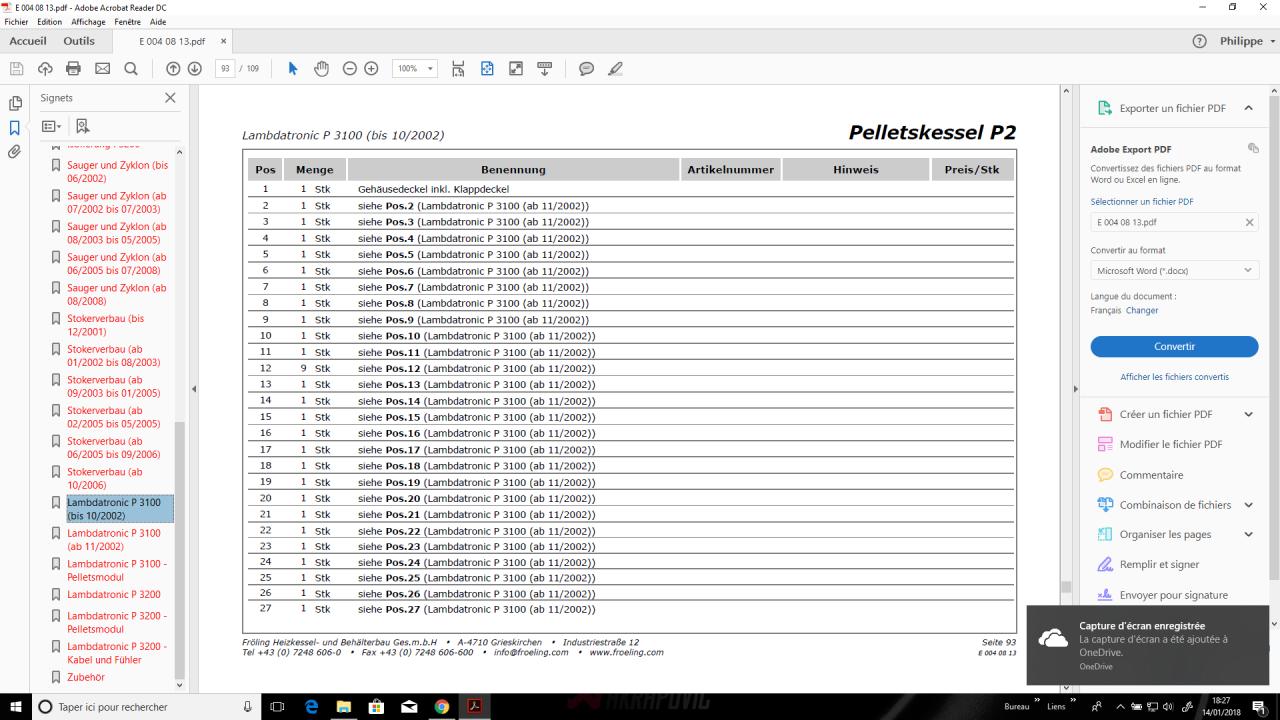Go to next page arrow
This screenshot has height=720, width=1280.
(x=195, y=69)
